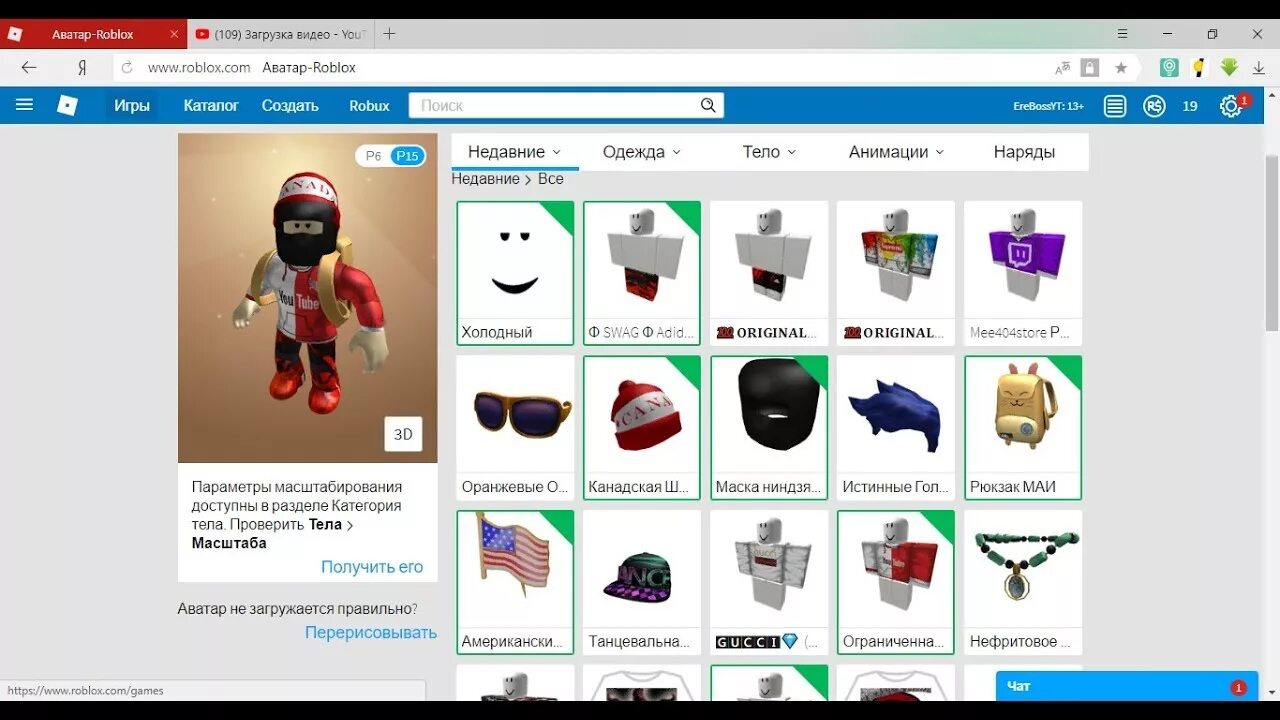Reload the page in address bar
This screenshot has height=720, width=1280.
pos(127,68)
